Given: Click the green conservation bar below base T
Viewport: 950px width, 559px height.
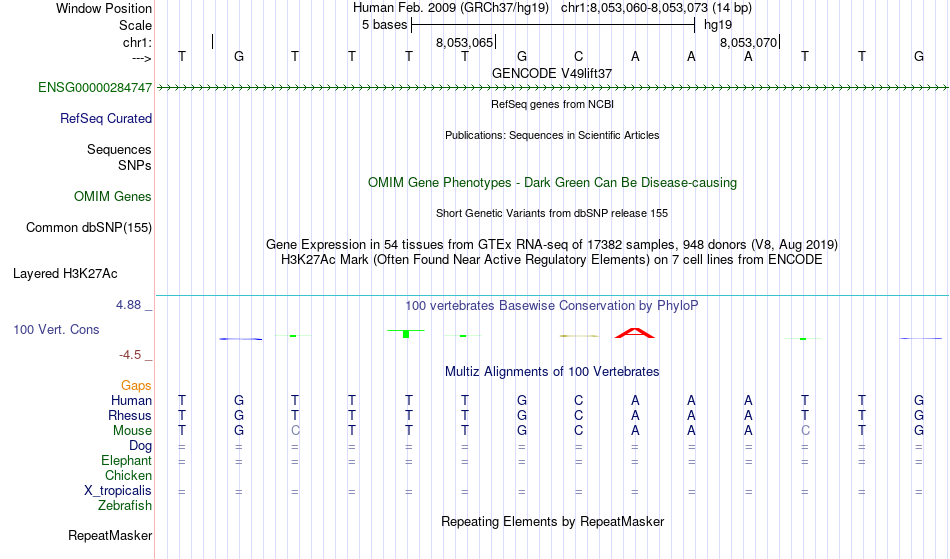Looking at the screenshot, I should click(x=406, y=333).
